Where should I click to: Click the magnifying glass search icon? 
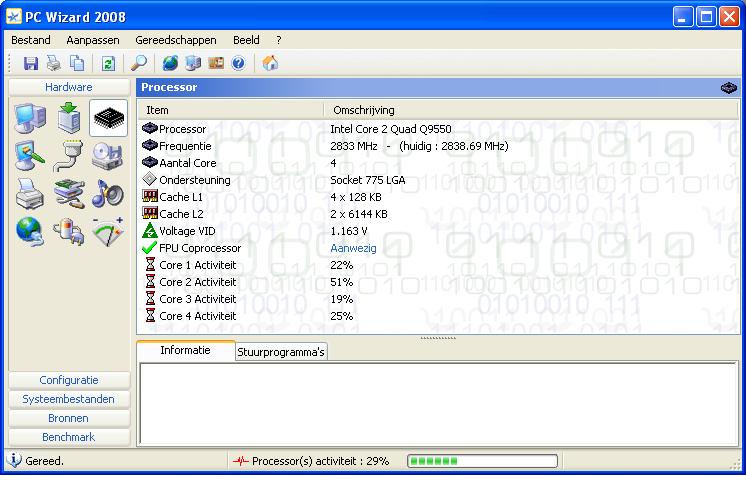point(139,63)
